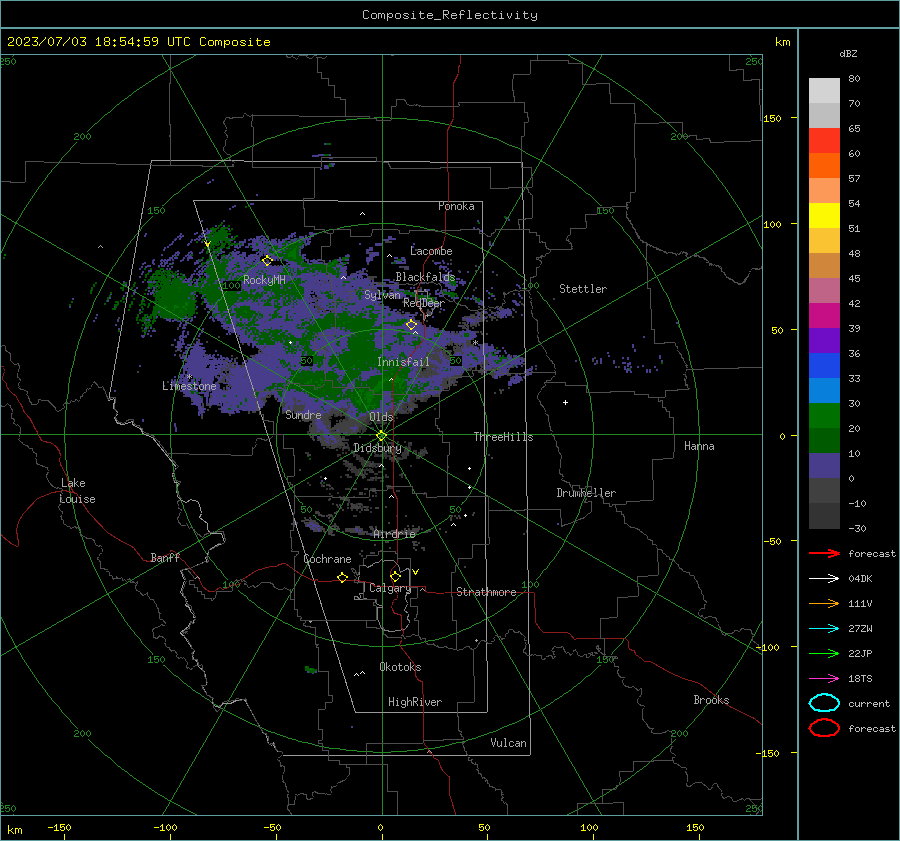
Task: Click the Stettler town label
Action: [x=583, y=289]
